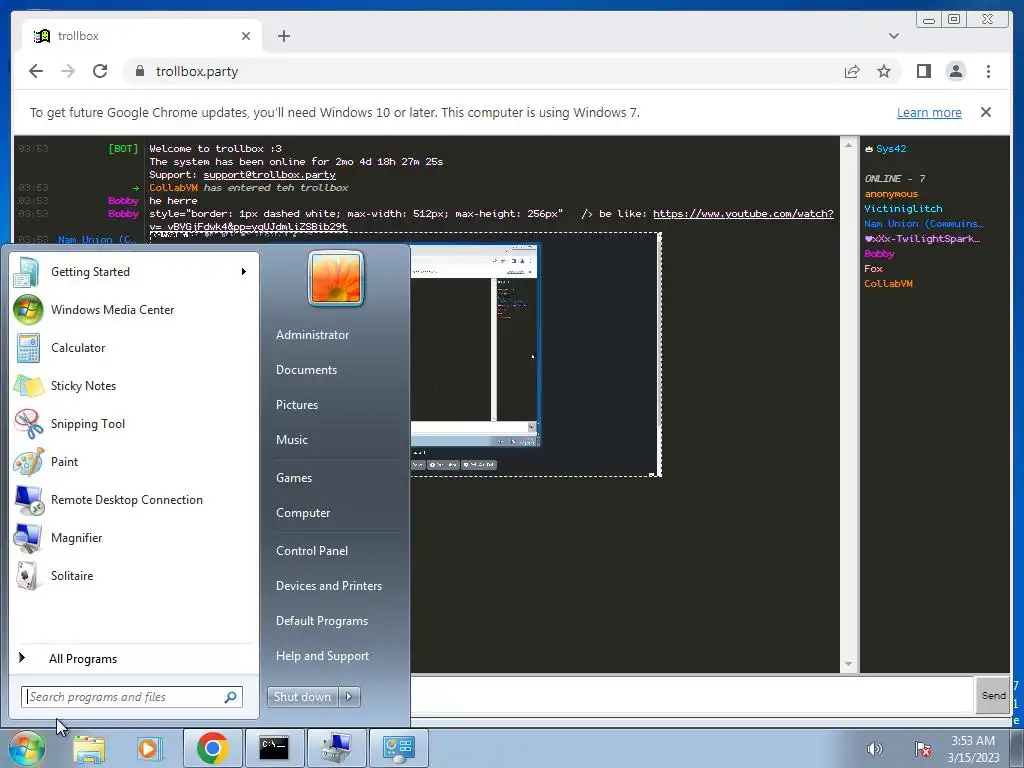This screenshot has width=1024, height=768.
Task: Open the Chrome profile icon
Action: coord(955,71)
